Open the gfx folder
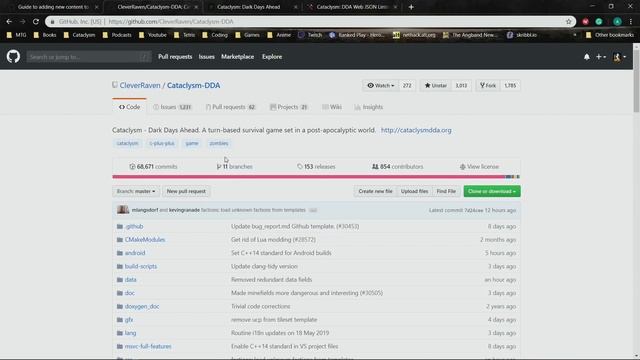640x360 pixels. 129,320
